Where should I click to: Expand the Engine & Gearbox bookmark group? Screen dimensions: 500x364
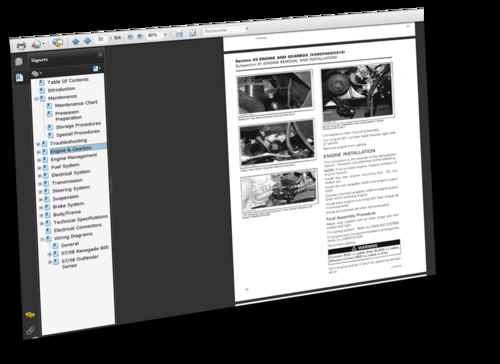pos(39,152)
